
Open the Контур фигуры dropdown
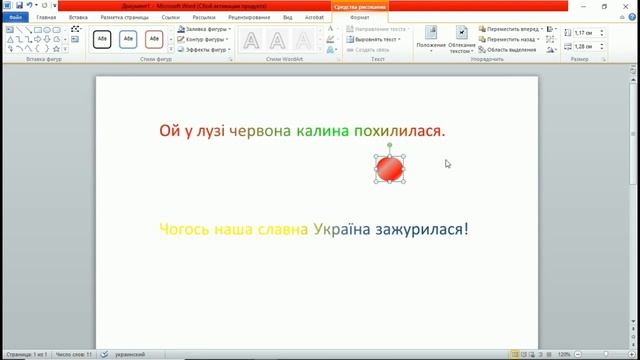click(x=203, y=39)
